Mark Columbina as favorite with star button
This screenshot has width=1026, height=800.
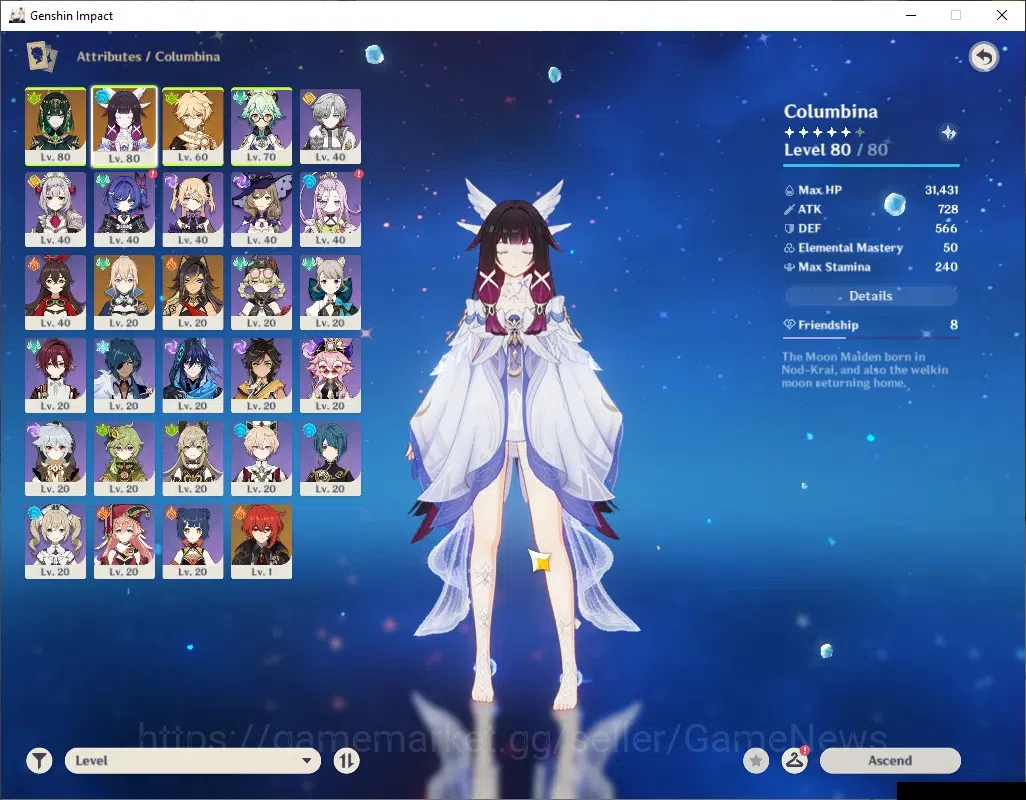coord(756,760)
